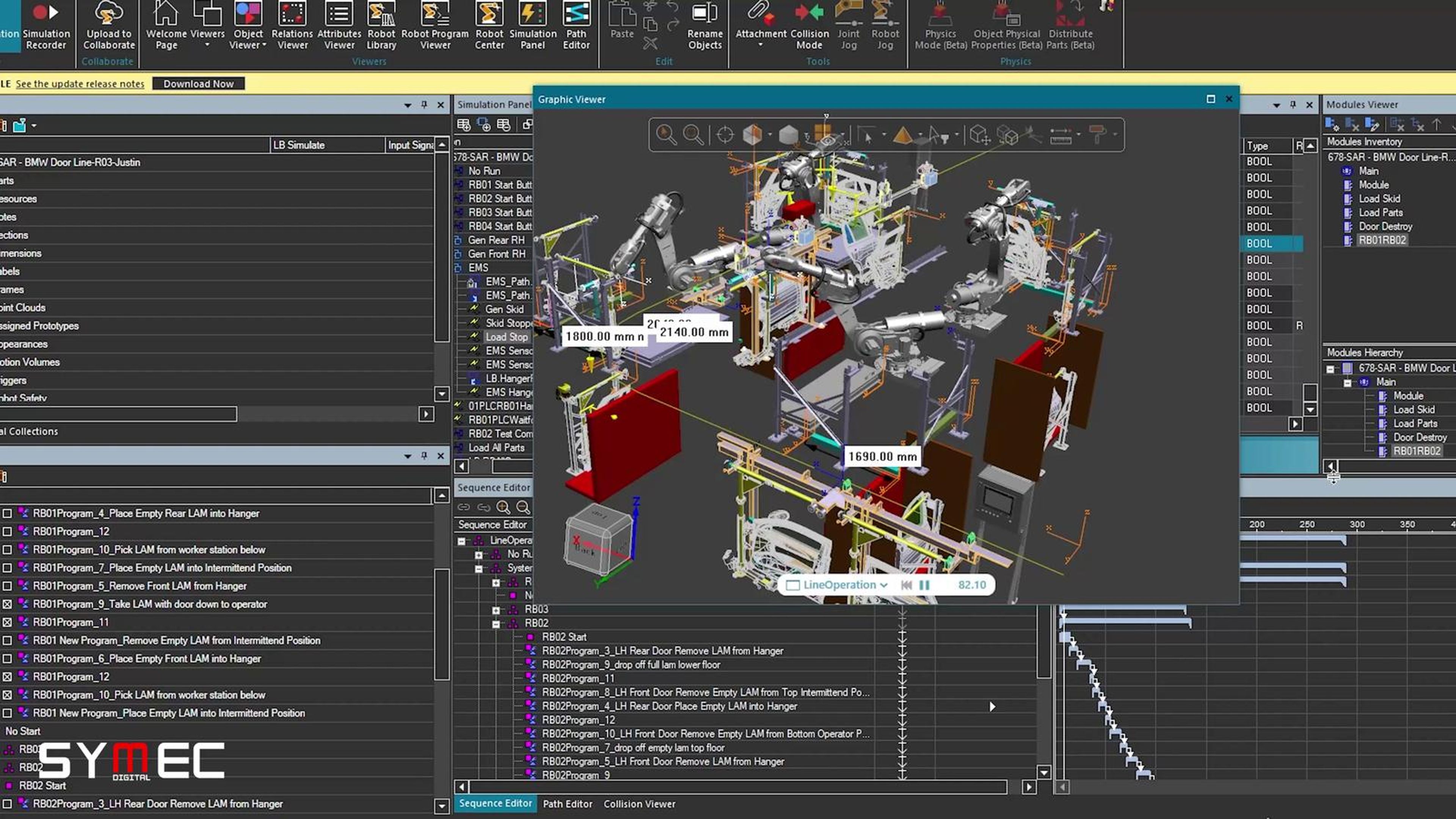Check RB01Program_5_Remove Front LAM from Hanger
Viewport: 1456px width, 819px height.
pyautogui.click(x=7, y=586)
